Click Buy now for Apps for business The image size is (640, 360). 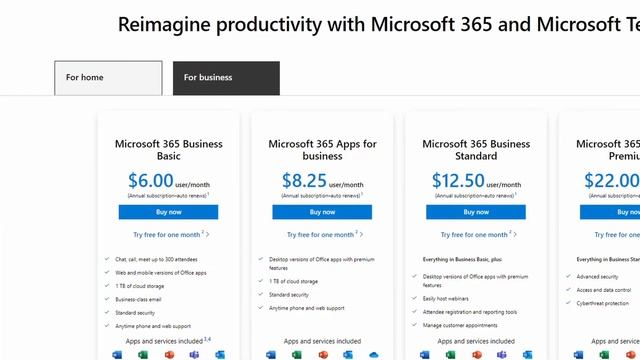coord(322,212)
